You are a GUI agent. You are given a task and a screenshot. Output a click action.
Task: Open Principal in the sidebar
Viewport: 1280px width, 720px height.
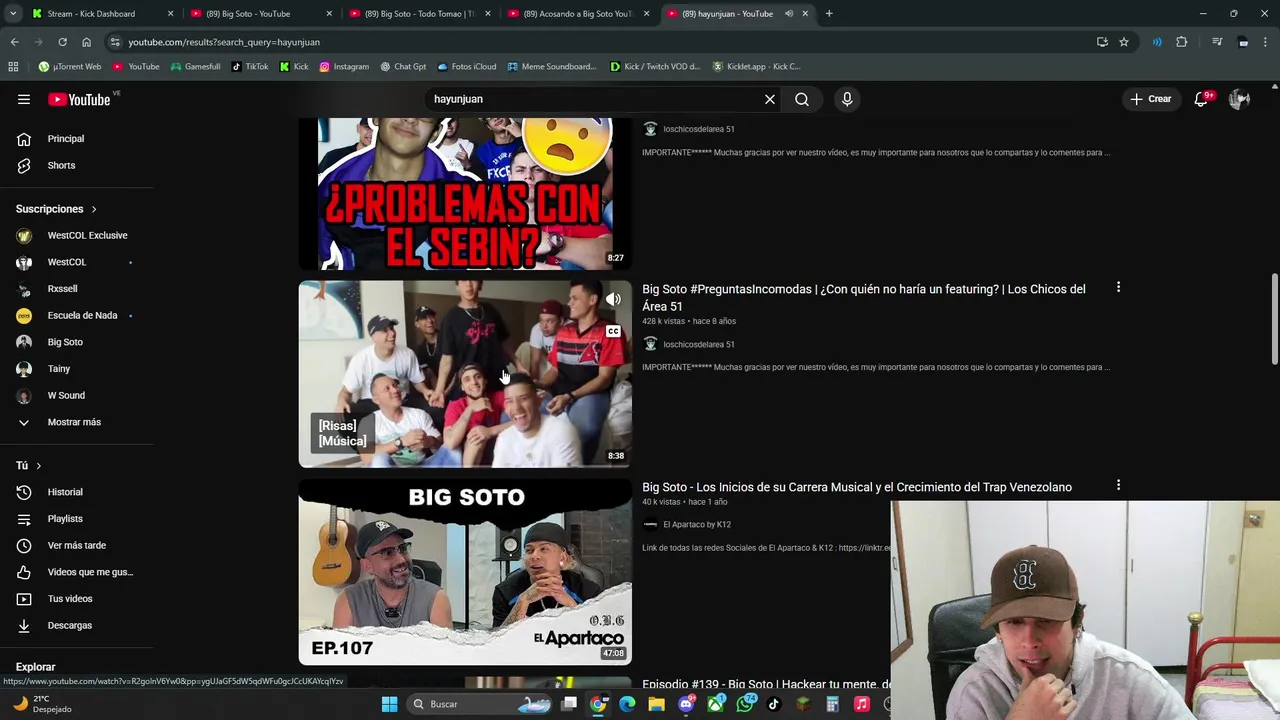click(x=66, y=139)
